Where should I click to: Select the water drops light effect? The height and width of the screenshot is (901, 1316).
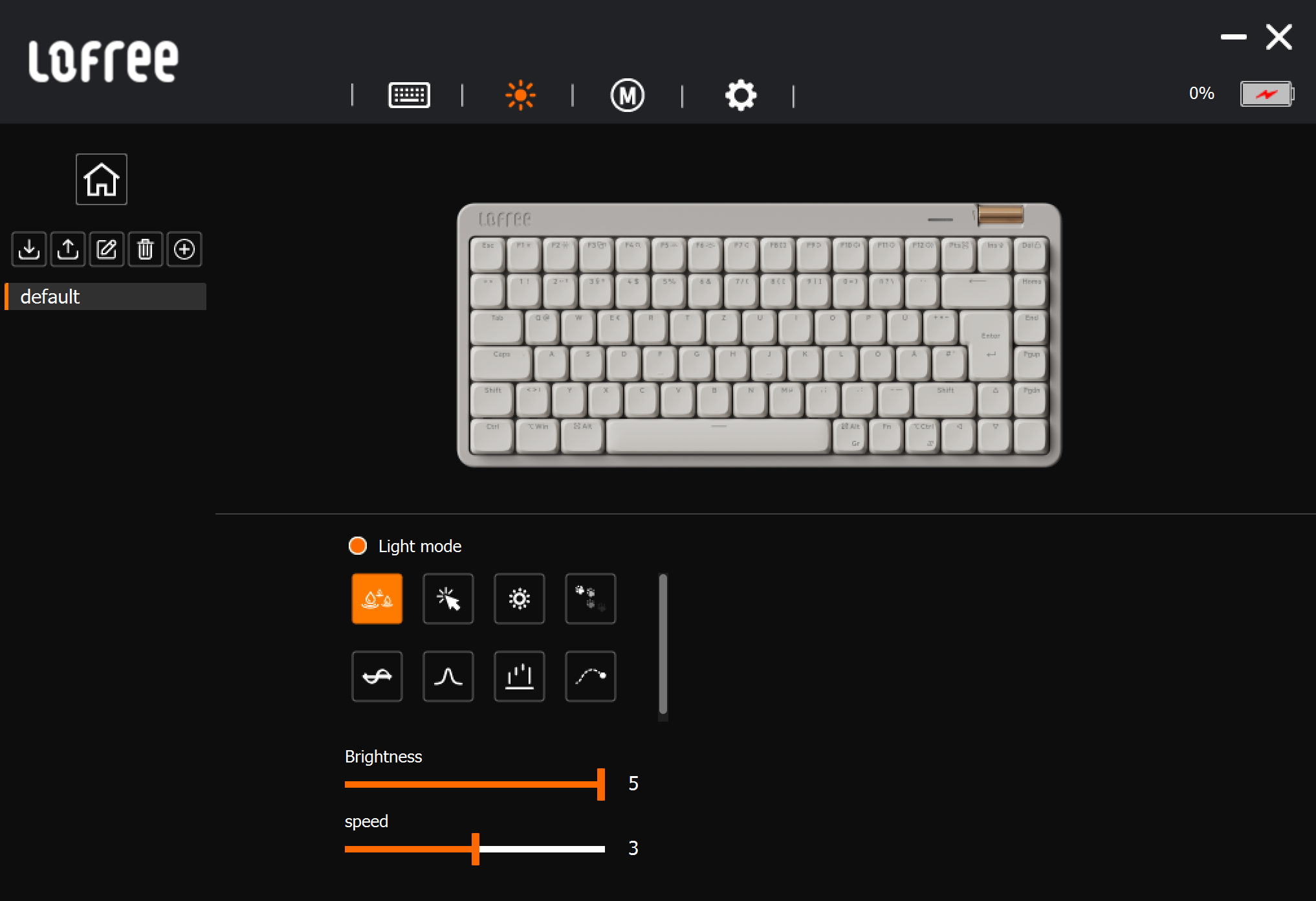[377, 599]
